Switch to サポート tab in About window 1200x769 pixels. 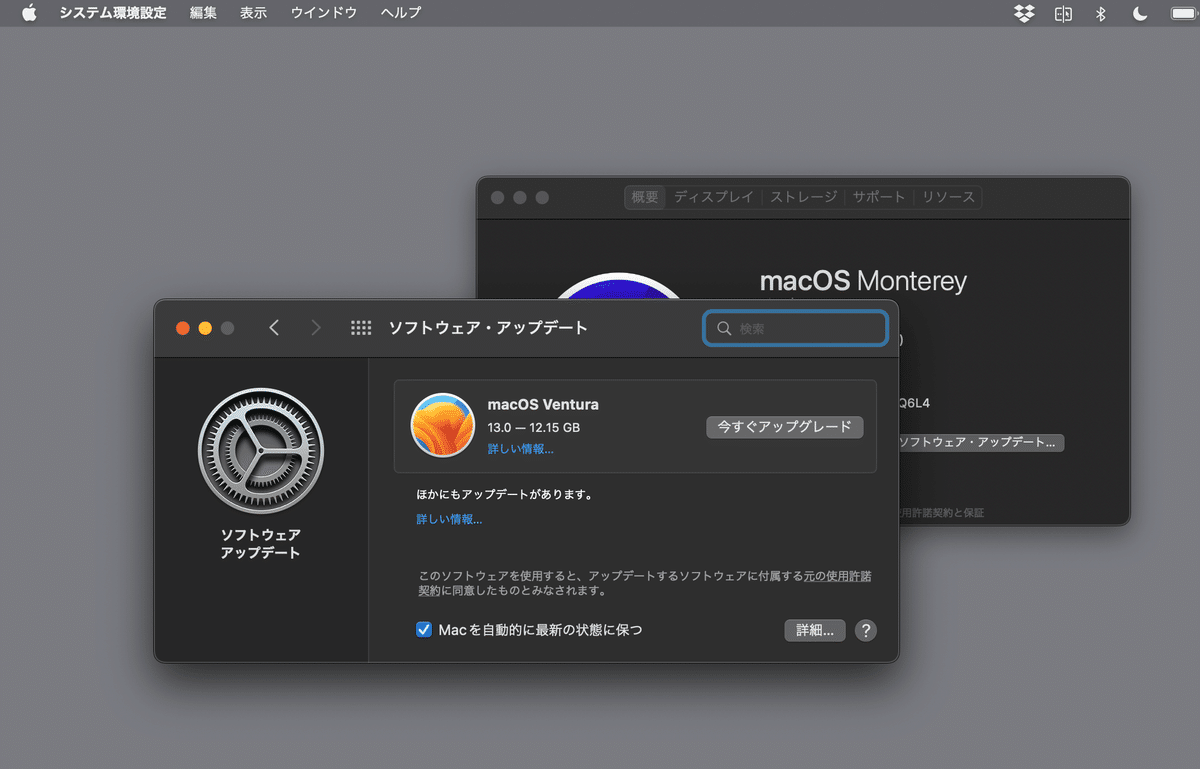click(x=879, y=197)
